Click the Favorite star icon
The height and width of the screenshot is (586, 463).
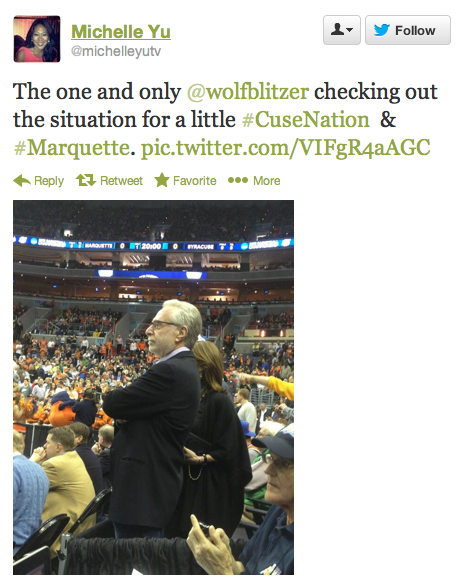(162, 180)
